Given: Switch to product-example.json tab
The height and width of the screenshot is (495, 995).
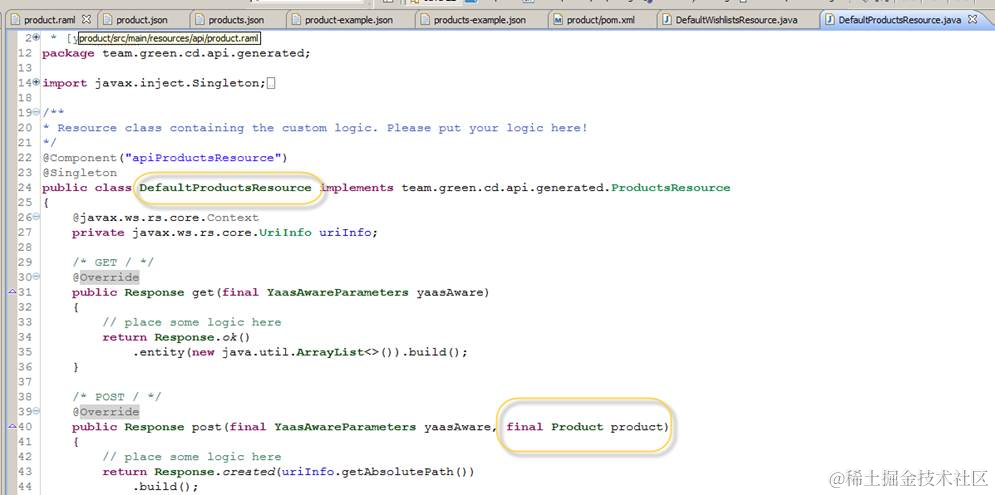Looking at the screenshot, I should (x=348, y=20).
